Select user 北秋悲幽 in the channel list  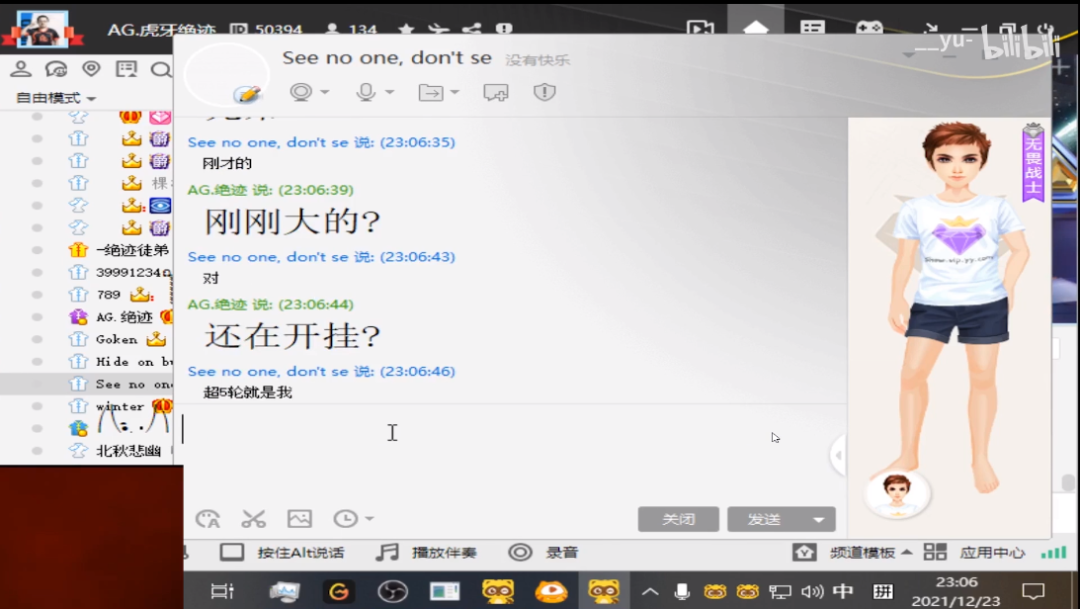click(x=128, y=451)
